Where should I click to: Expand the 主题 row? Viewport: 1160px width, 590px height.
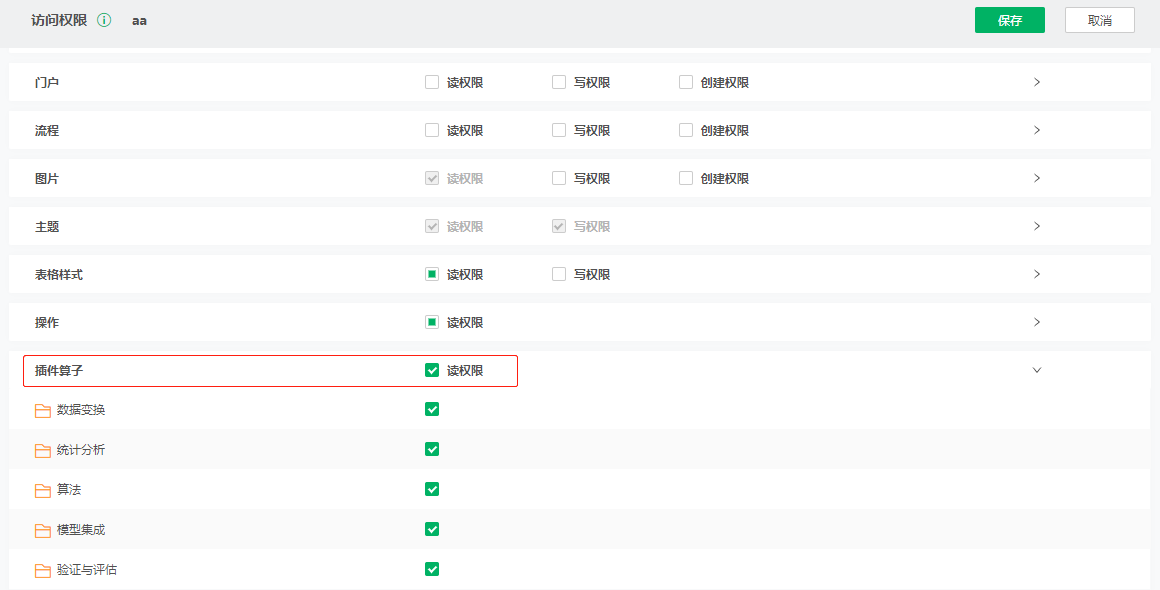pos(1037,225)
